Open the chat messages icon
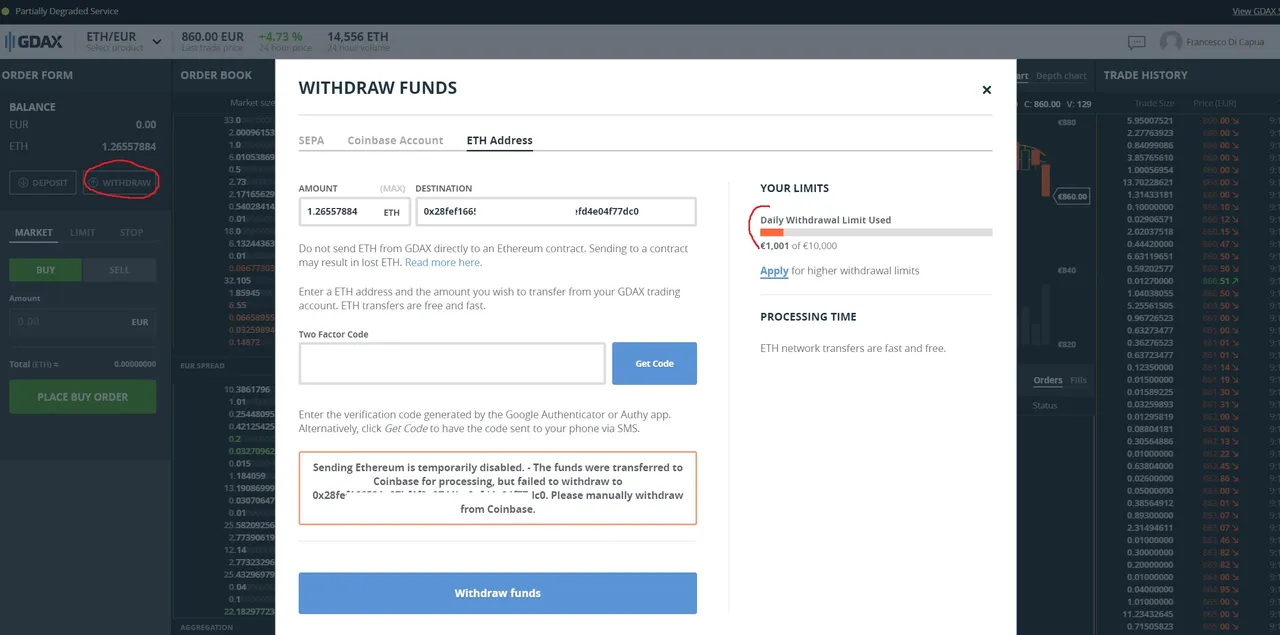The width and height of the screenshot is (1280, 635). click(1136, 42)
